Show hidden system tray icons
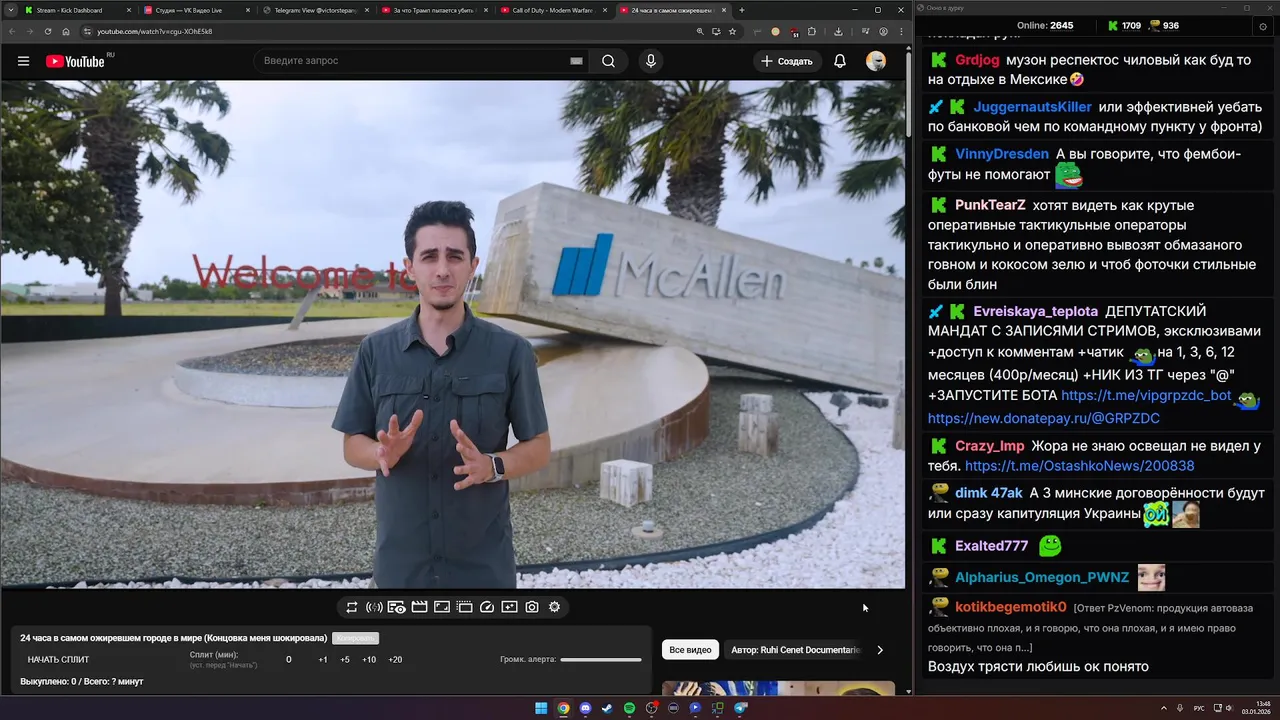 pos(1163,708)
